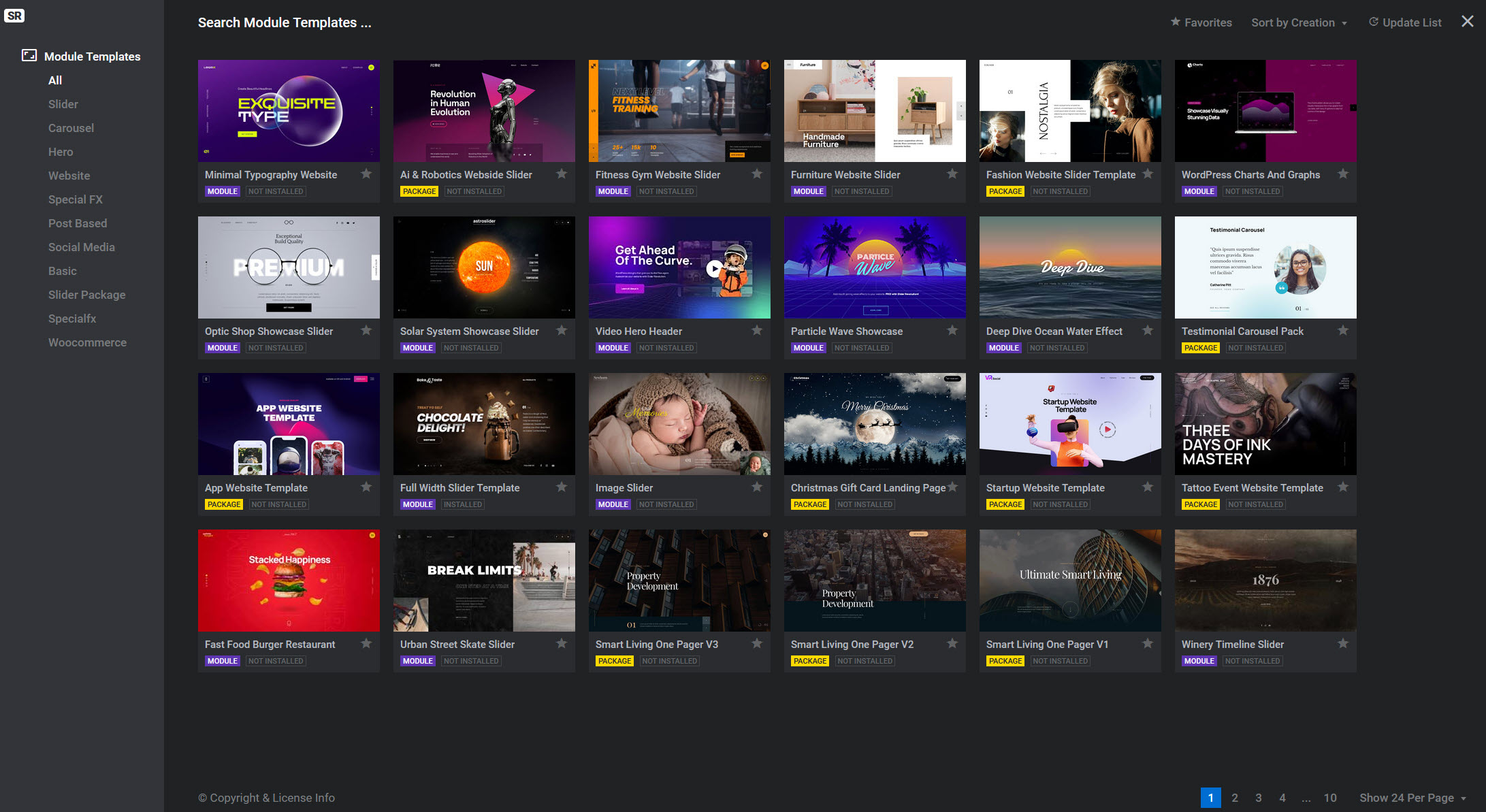
Task: Go to page 3 of templates
Action: 1259,798
